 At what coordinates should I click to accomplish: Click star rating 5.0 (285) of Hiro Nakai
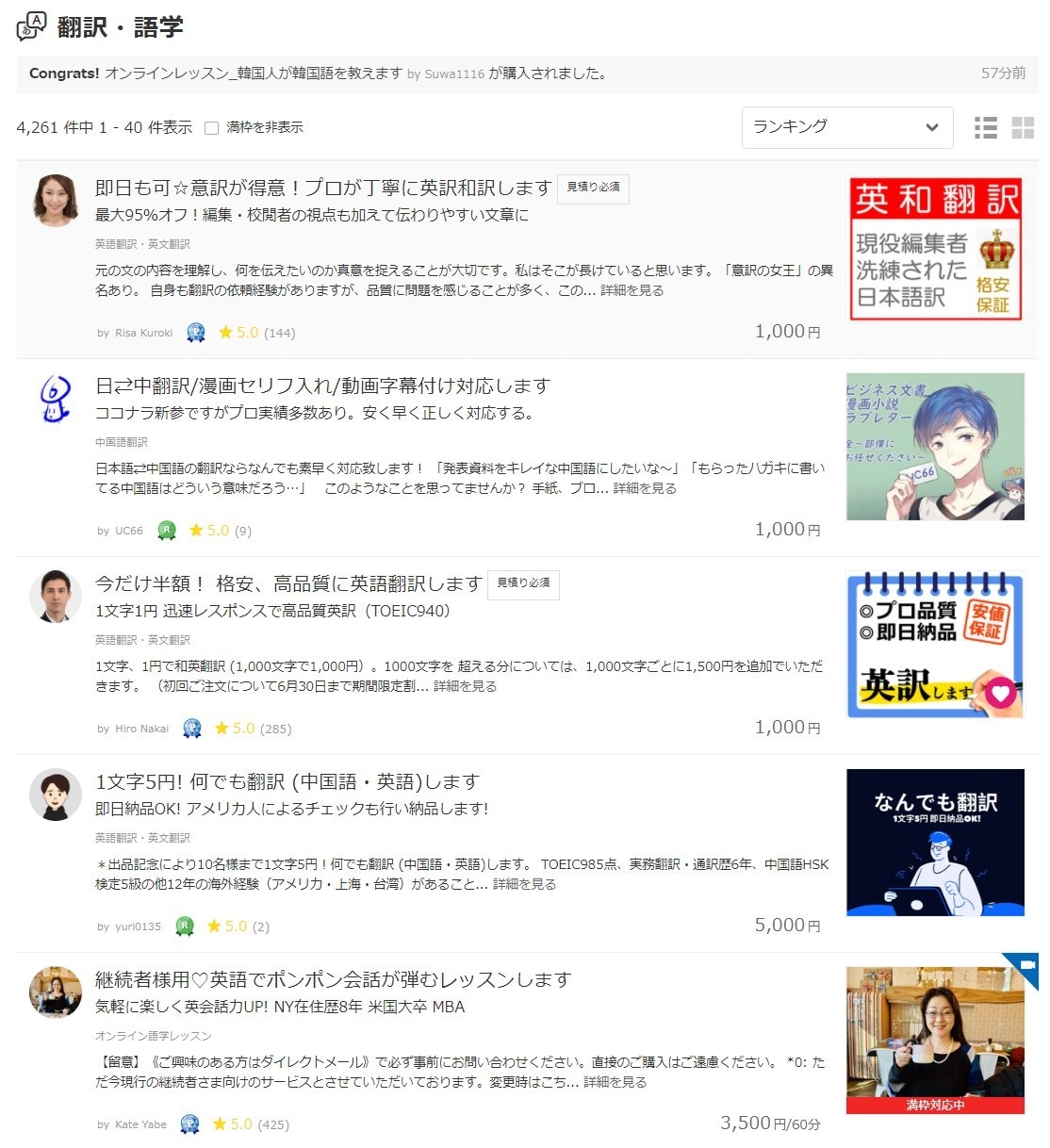(x=253, y=728)
